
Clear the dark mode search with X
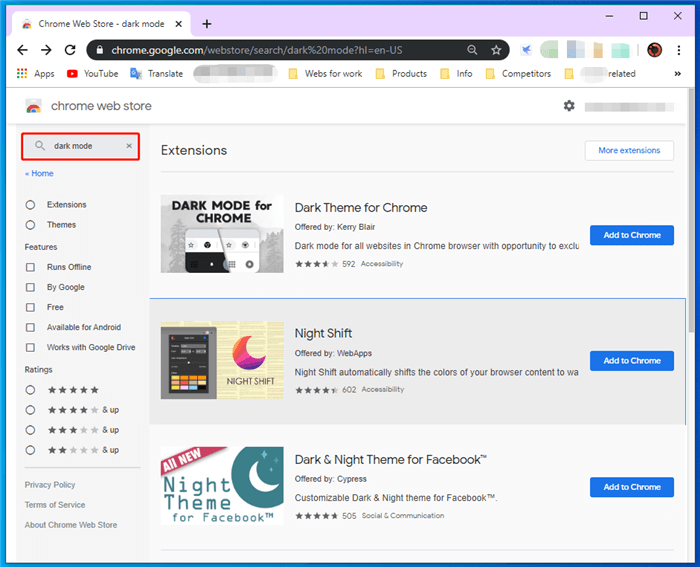click(129, 146)
